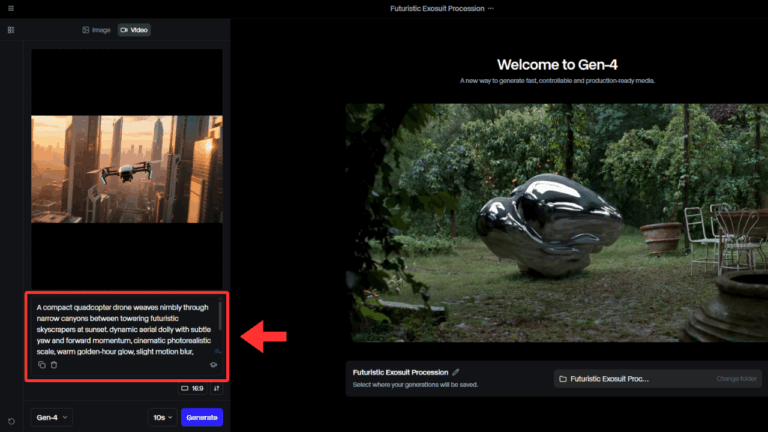Open the Gen-4 model dropdown
768x432 pixels.
52,417
